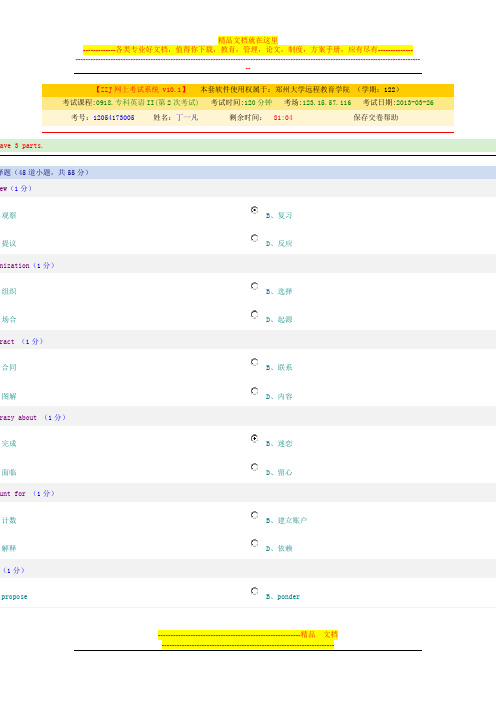The image size is (496, 702).
Task: Click exam number 12054173006
Action: [114, 118]
